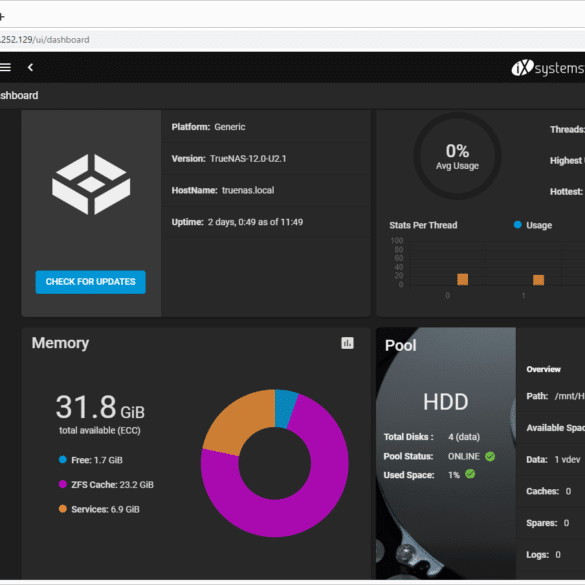Open the hamburger side menu
The width and height of the screenshot is (585, 585).
[x=5, y=68]
